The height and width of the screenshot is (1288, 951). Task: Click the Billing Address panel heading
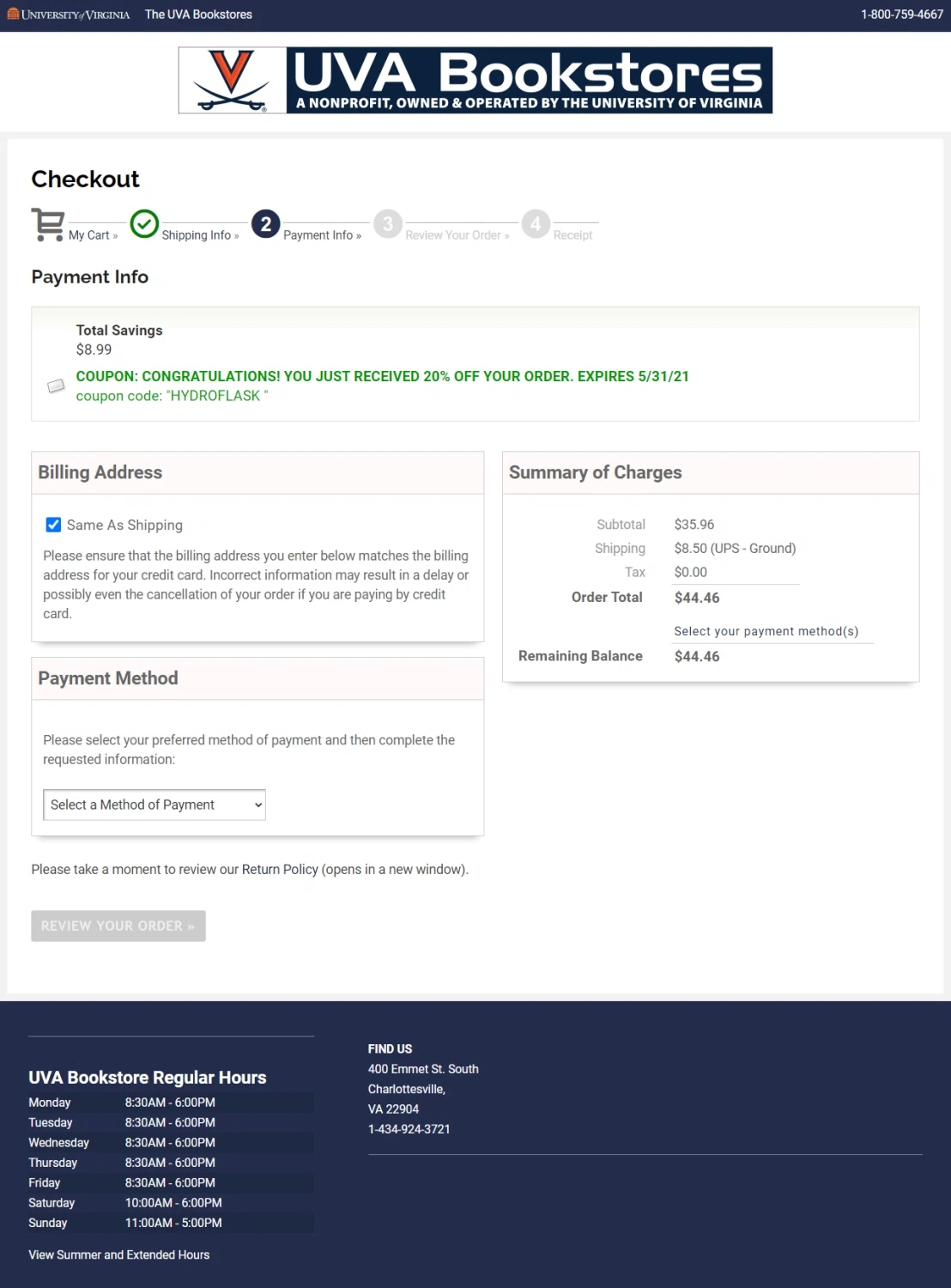[x=100, y=472]
